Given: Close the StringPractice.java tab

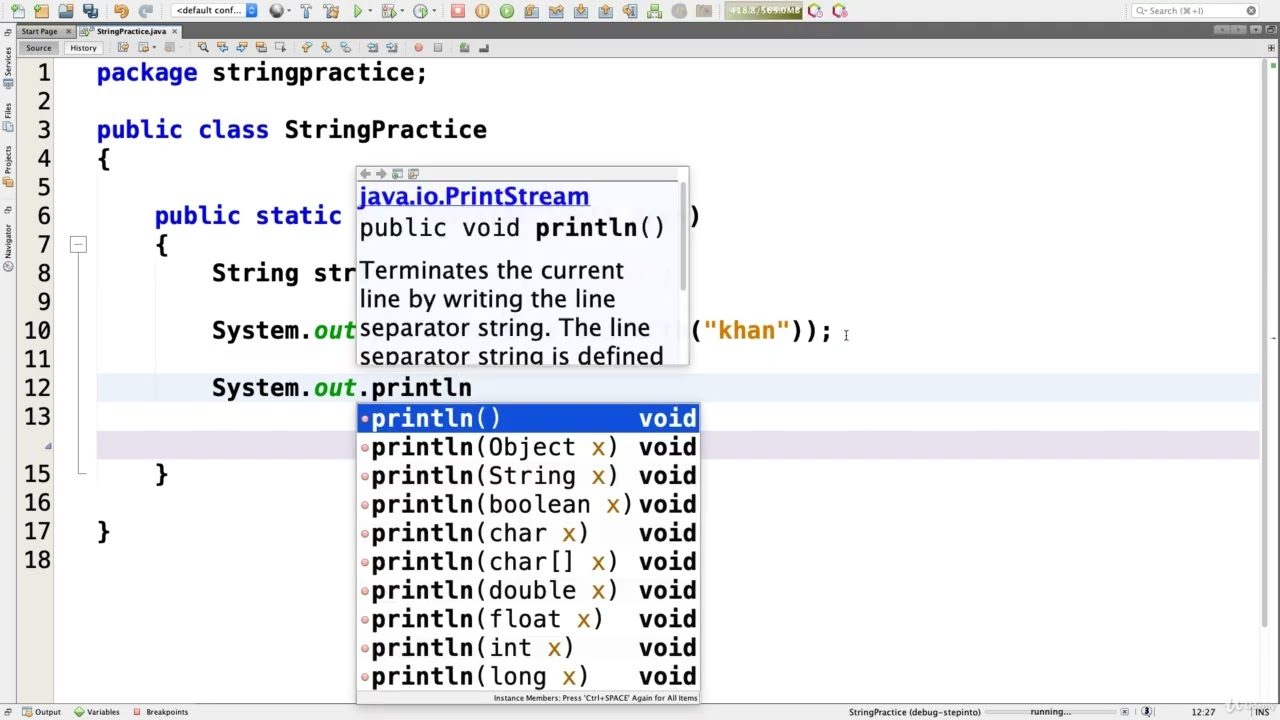Looking at the screenshot, I should (x=174, y=31).
